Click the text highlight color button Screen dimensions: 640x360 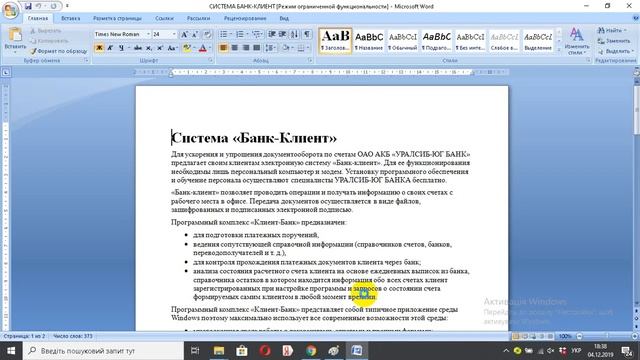pos(187,48)
